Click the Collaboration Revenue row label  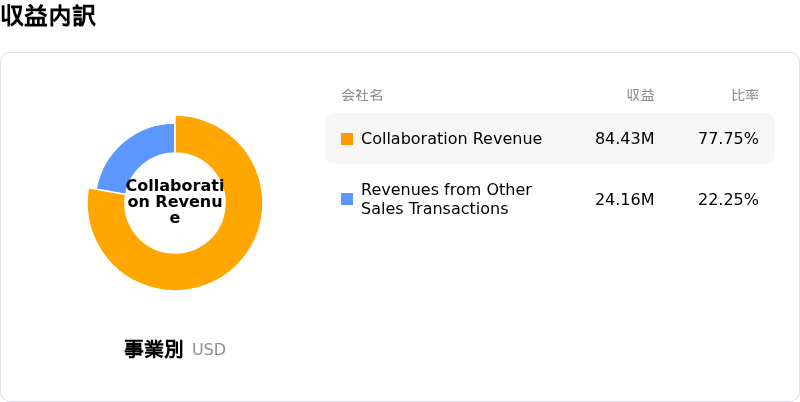coord(452,139)
